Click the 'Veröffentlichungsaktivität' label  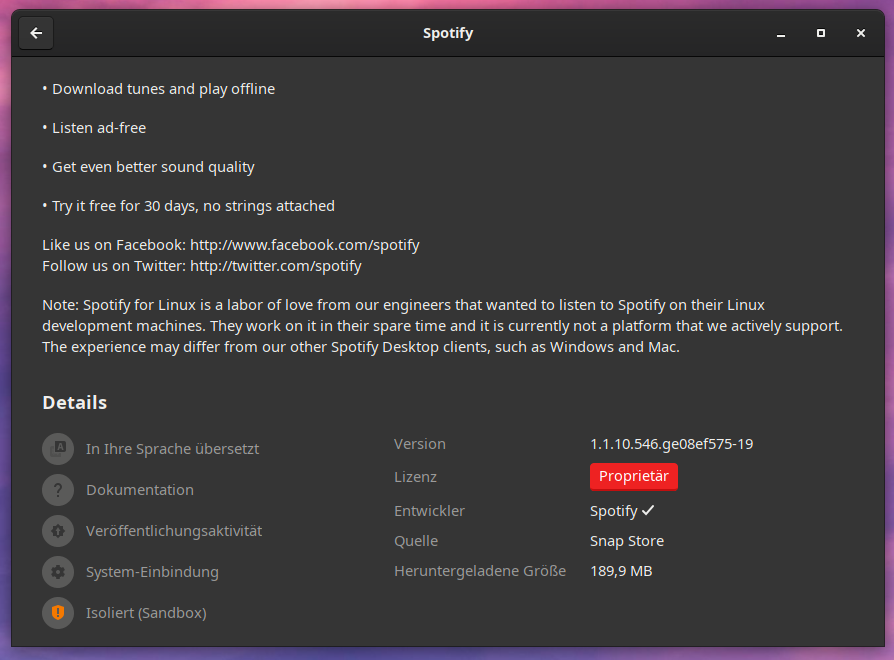pos(174,531)
